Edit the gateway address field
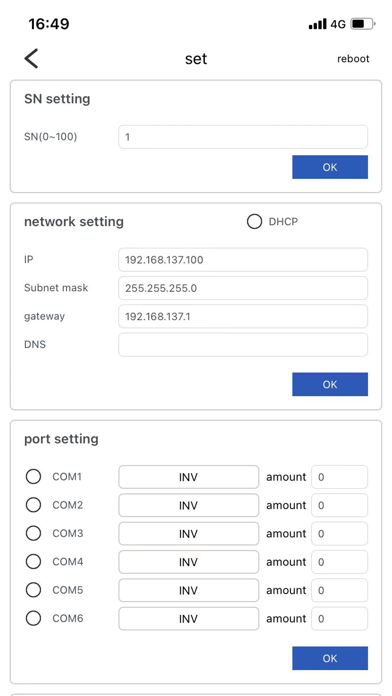The height and width of the screenshot is (696, 392). 243,316
